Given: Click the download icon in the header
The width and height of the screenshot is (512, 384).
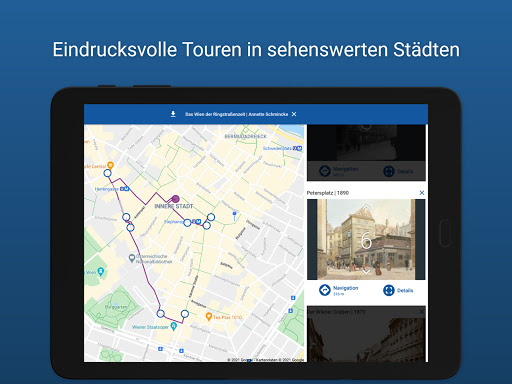Looking at the screenshot, I should 173,114.
